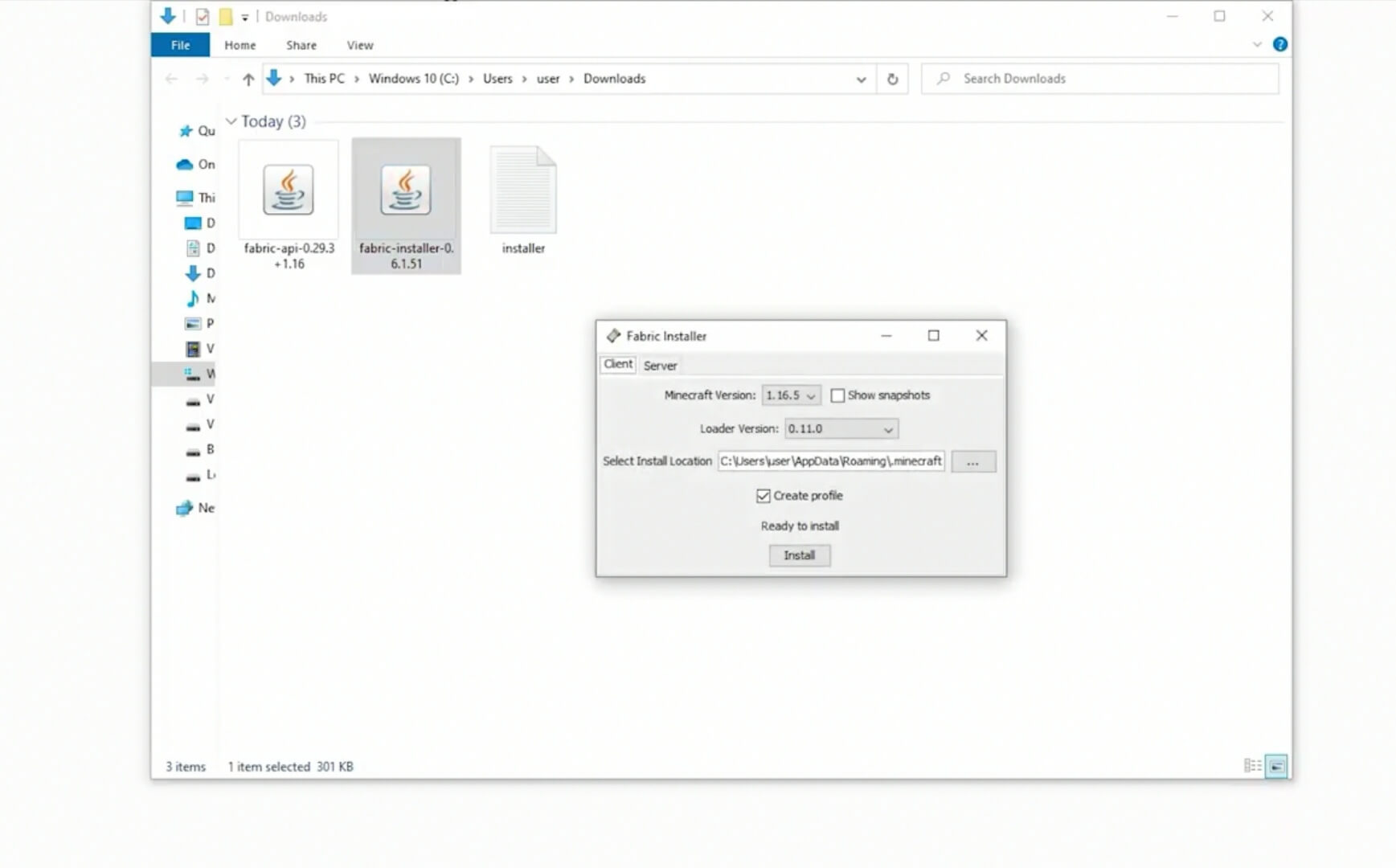Screen dimensions: 1396x868
Task: Click the Install button in Fabric Installer
Action: click(x=799, y=555)
